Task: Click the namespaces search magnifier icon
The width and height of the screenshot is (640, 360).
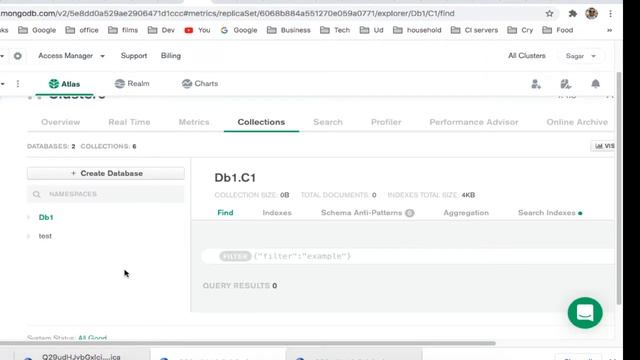Action: tap(37, 194)
